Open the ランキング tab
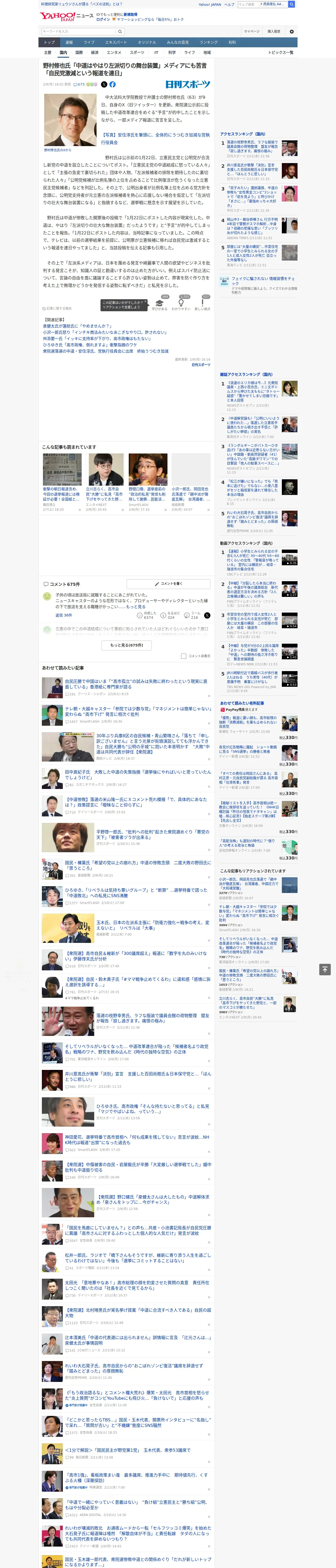The image size is (336, 1568). [209, 43]
